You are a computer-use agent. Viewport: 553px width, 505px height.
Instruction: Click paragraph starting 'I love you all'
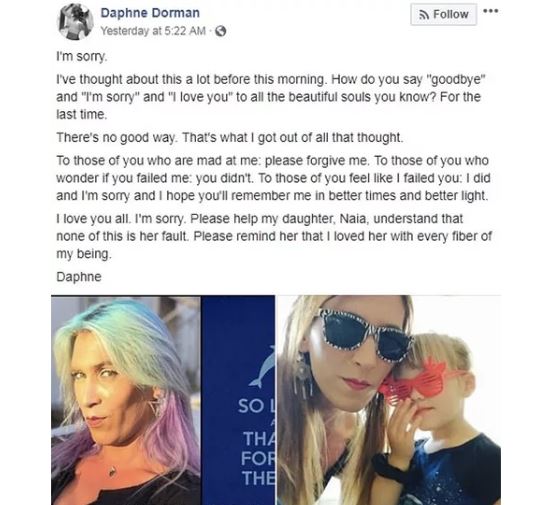[x=274, y=236]
